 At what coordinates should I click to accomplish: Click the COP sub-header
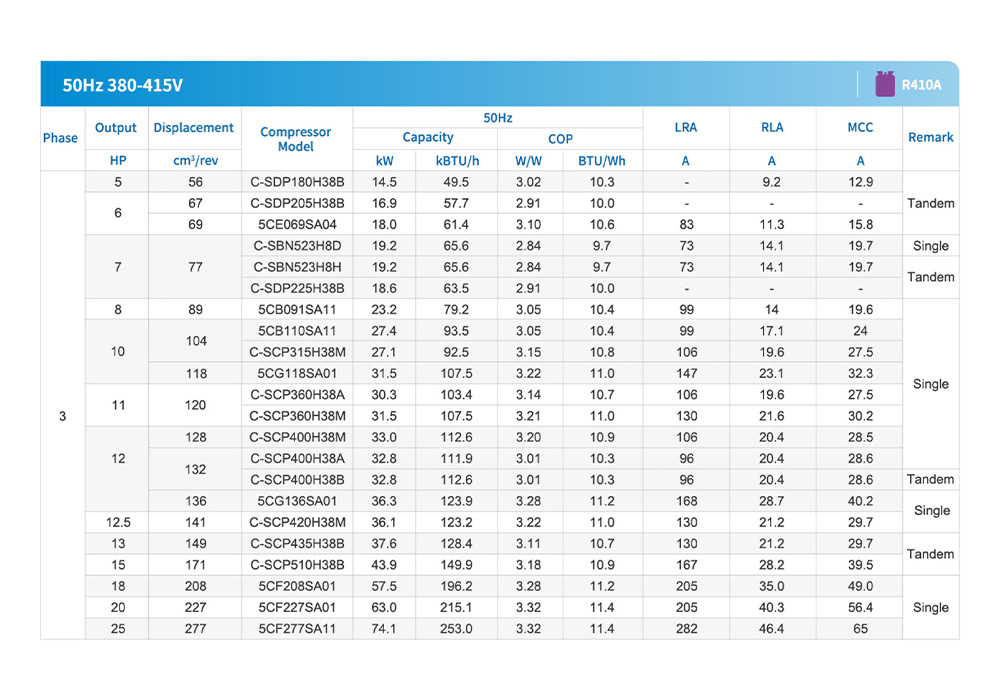560,138
